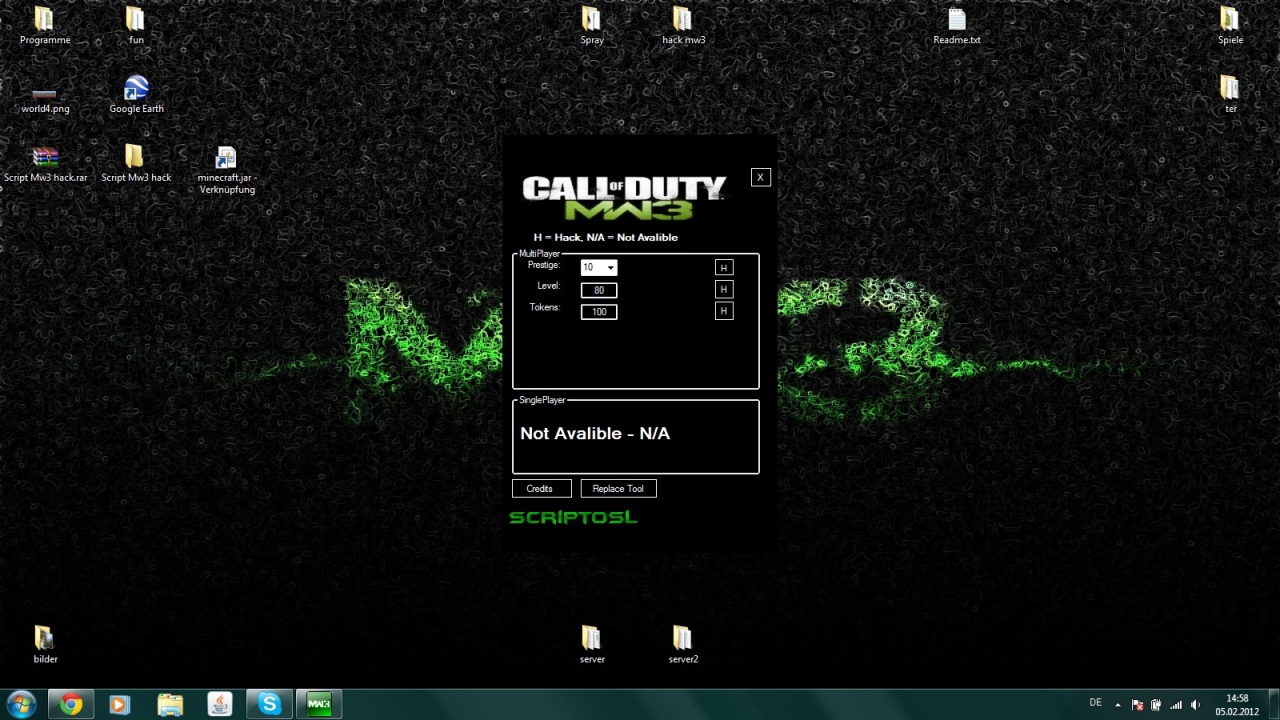Screen dimensions: 1280x720
Task: Click the Call of Duty MW3 logo
Action: [x=624, y=198]
